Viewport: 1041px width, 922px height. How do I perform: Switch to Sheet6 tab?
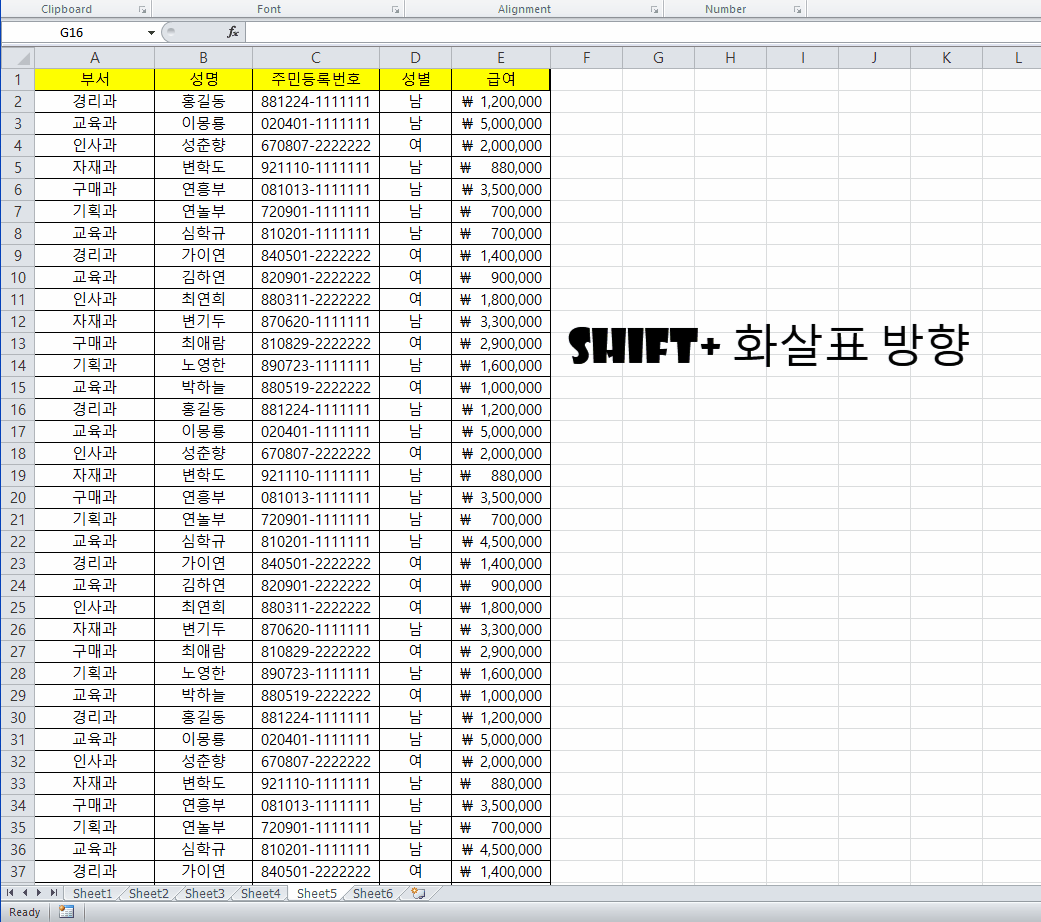click(372, 893)
